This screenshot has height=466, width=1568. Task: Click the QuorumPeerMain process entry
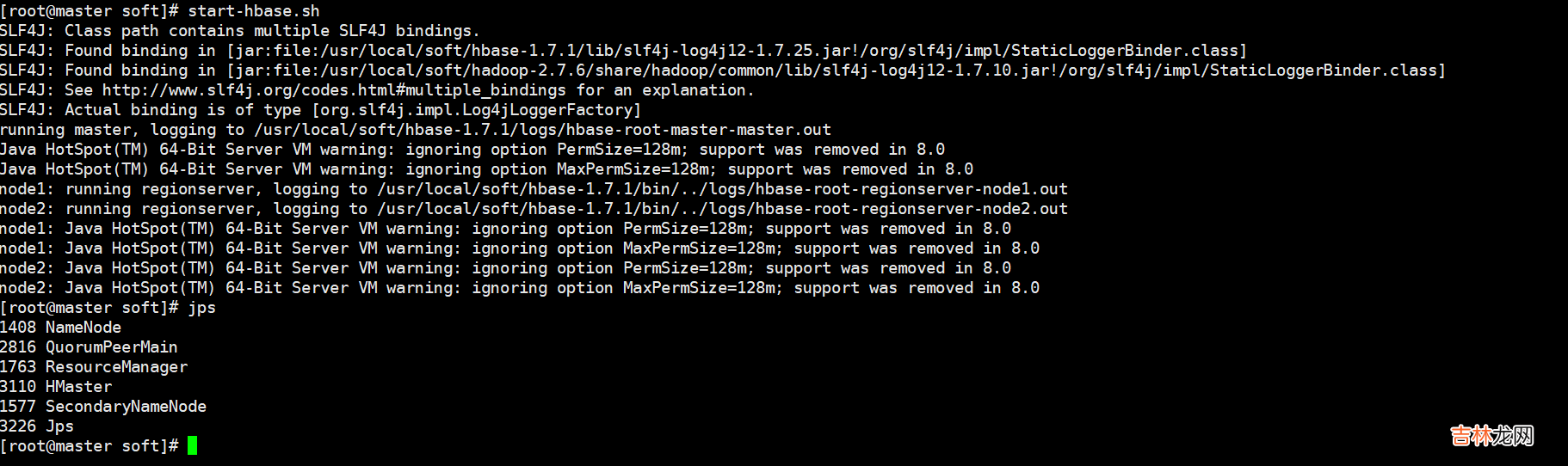(x=111, y=347)
